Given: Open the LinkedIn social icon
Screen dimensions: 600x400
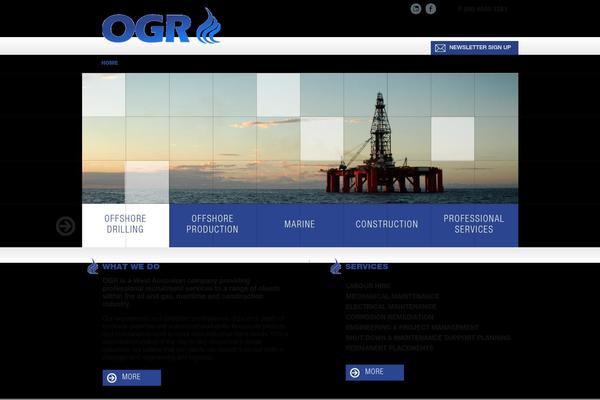Looking at the screenshot, I should (x=416, y=9).
